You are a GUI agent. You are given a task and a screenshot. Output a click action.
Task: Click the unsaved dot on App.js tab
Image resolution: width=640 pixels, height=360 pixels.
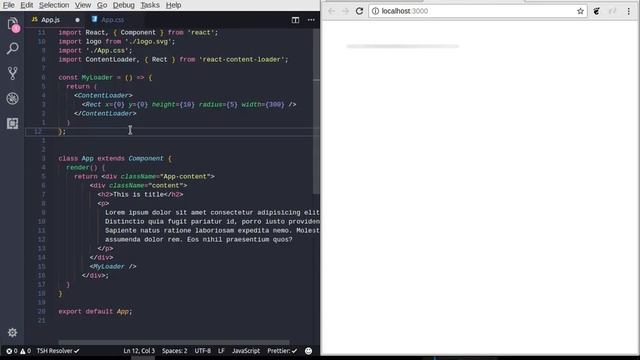[x=77, y=20]
